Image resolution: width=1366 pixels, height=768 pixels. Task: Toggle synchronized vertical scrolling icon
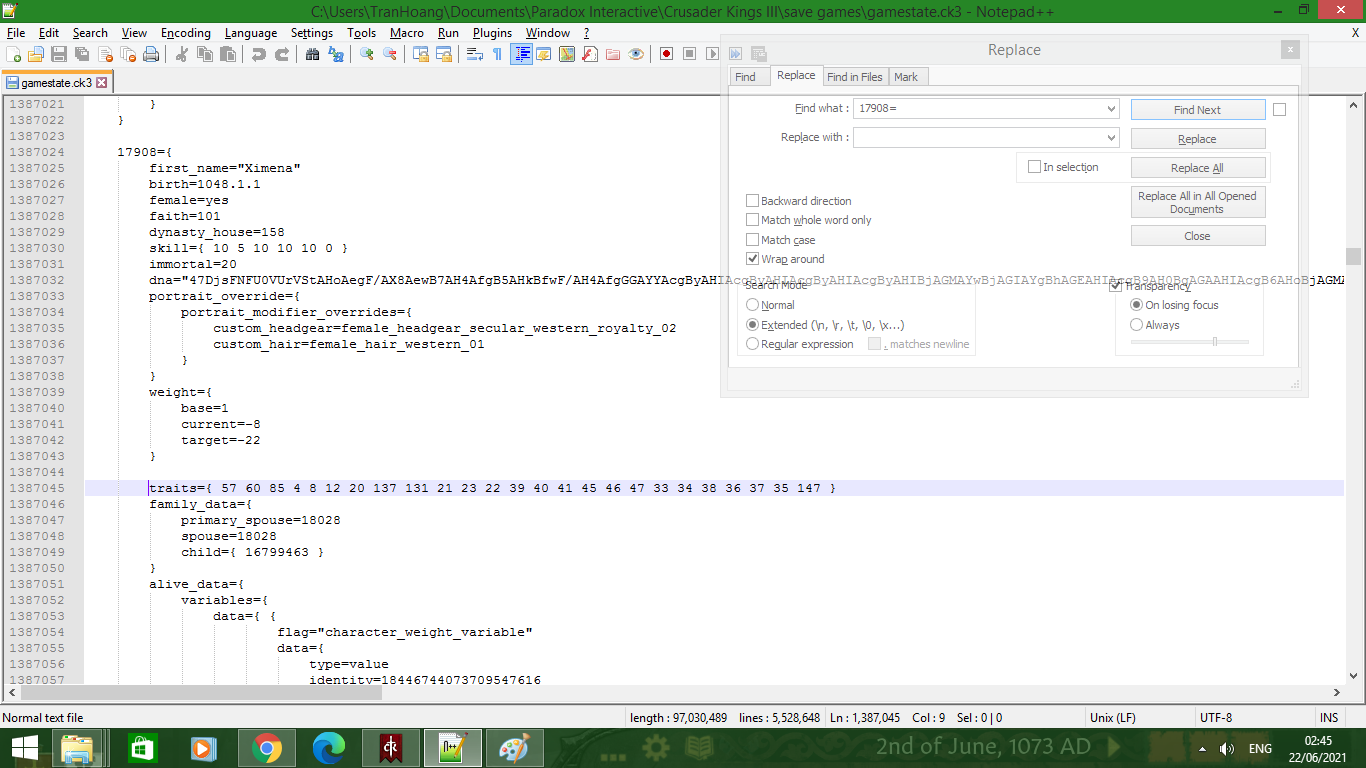pyautogui.click(x=421, y=54)
